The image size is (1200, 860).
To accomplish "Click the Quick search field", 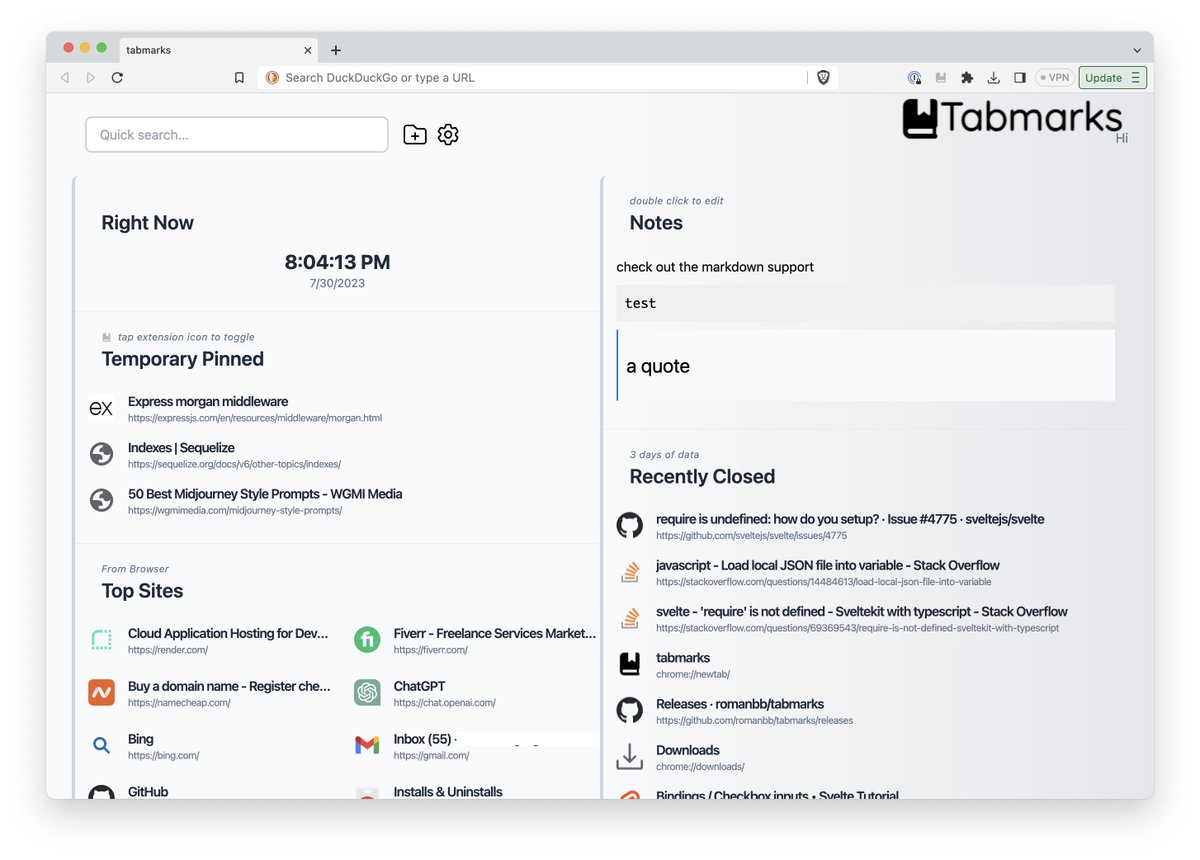I will pyautogui.click(x=237, y=135).
